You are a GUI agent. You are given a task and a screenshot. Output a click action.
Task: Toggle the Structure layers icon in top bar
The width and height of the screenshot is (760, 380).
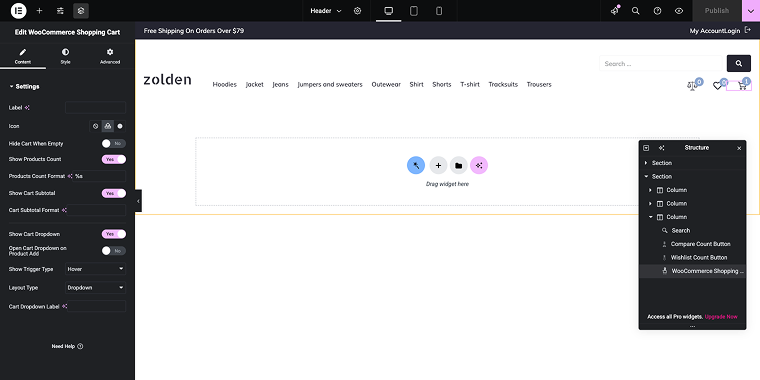[x=81, y=11]
